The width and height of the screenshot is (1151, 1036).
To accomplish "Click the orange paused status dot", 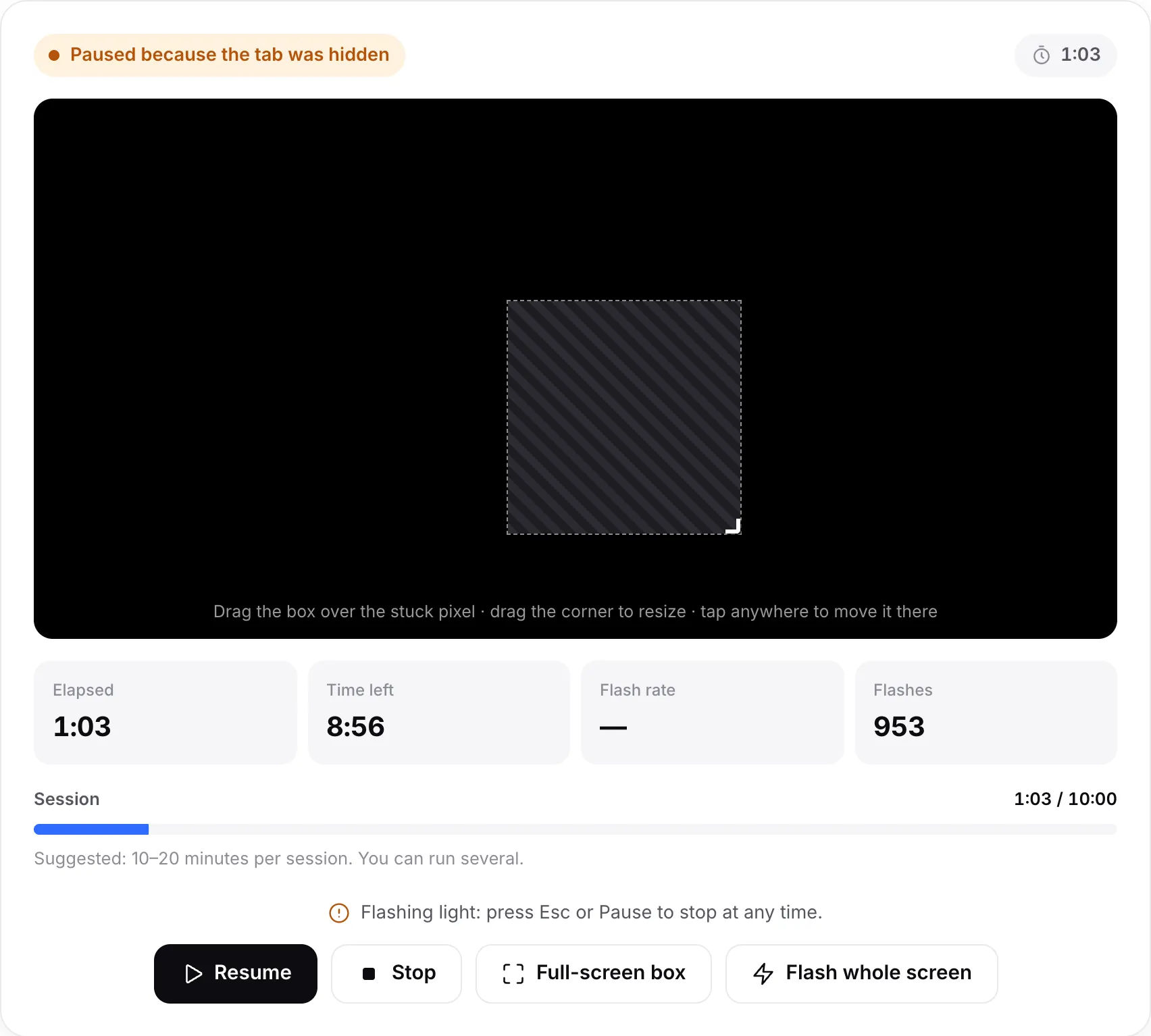I will pos(54,55).
